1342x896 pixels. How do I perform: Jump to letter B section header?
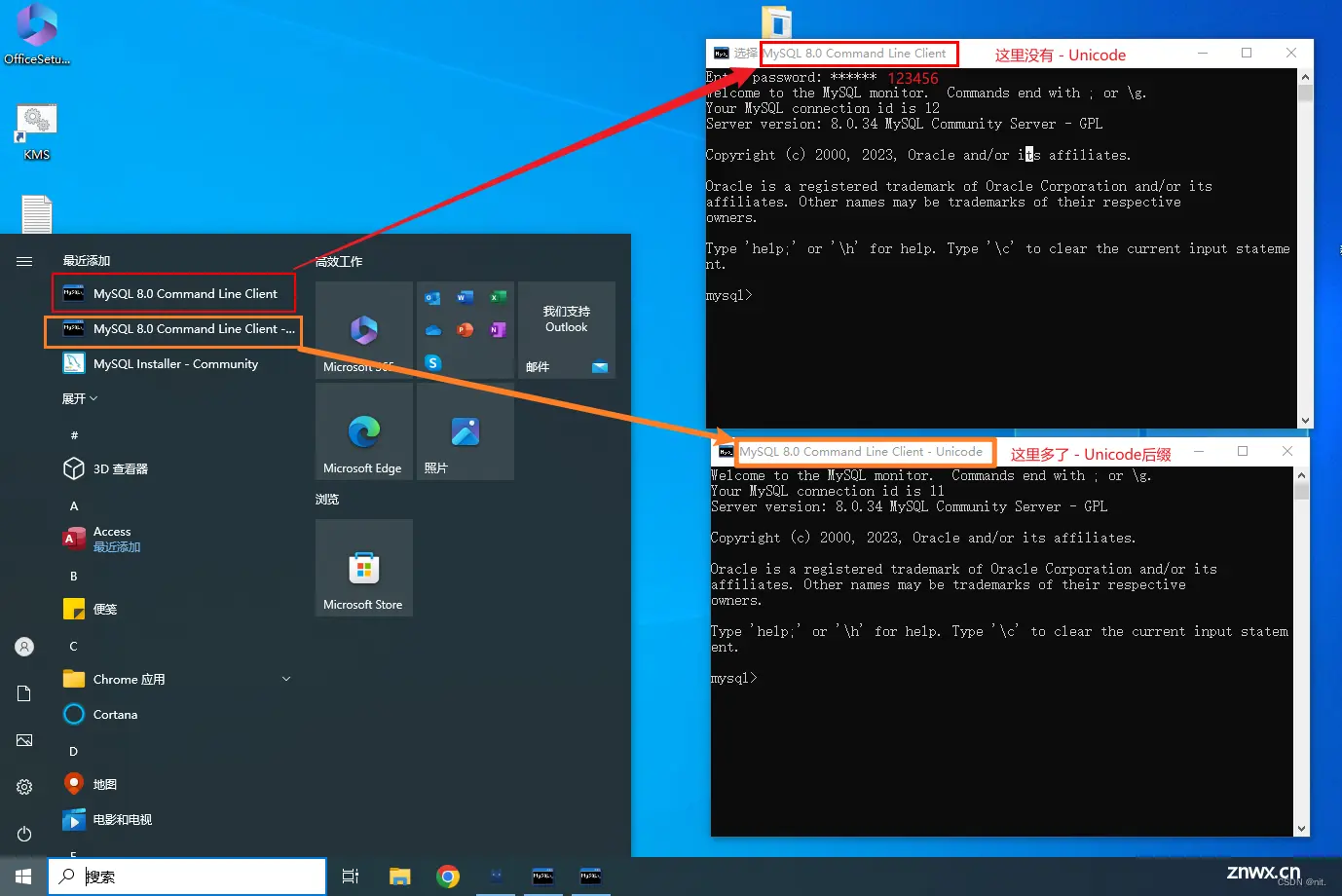pyautogui.click(x=74, y=577)
